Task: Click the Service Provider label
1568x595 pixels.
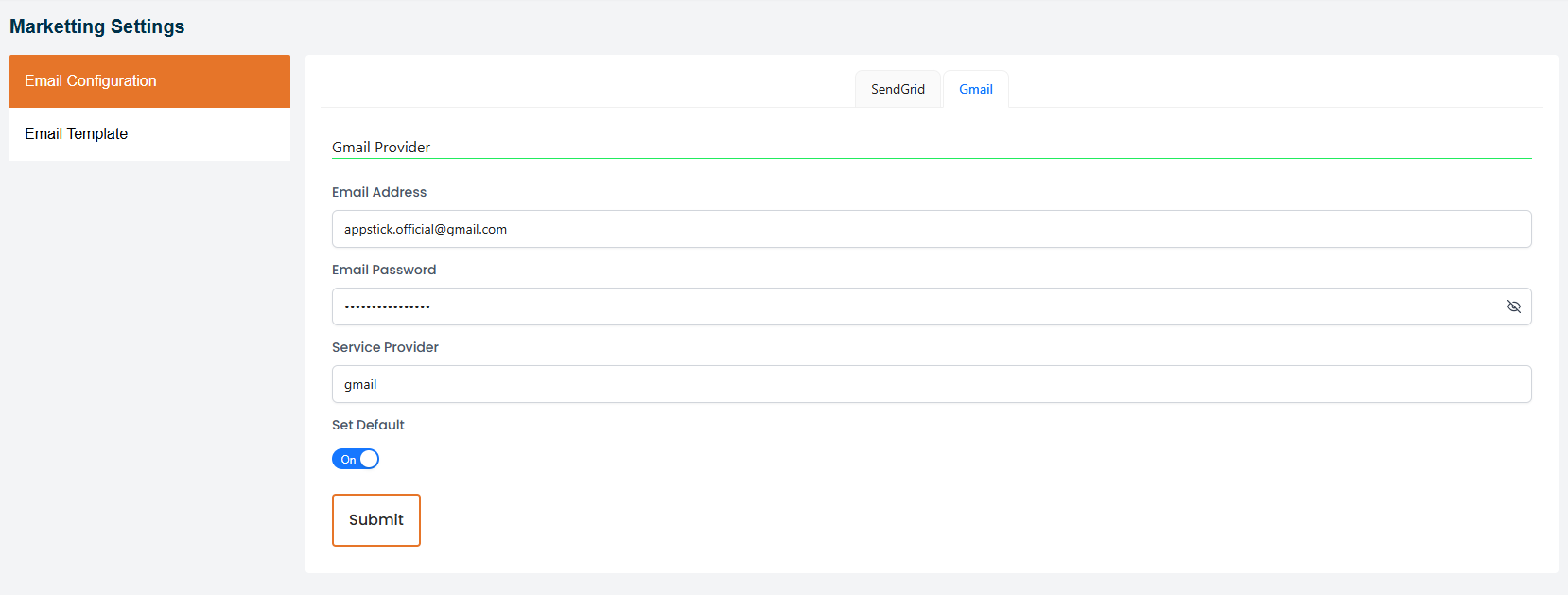Action: point(385,347)
